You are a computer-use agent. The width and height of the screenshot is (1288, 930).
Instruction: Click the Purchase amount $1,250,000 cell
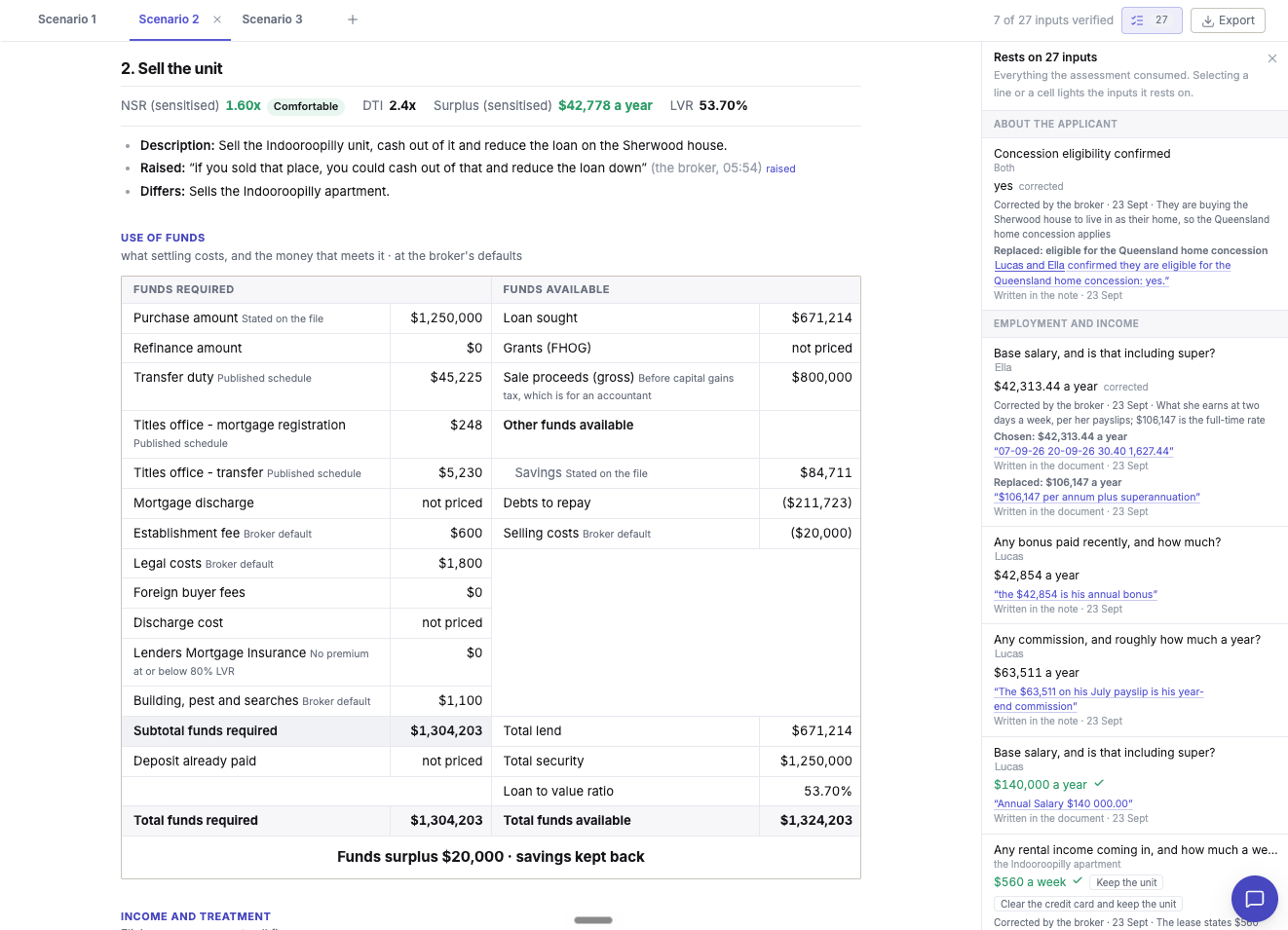pos(440,318)
